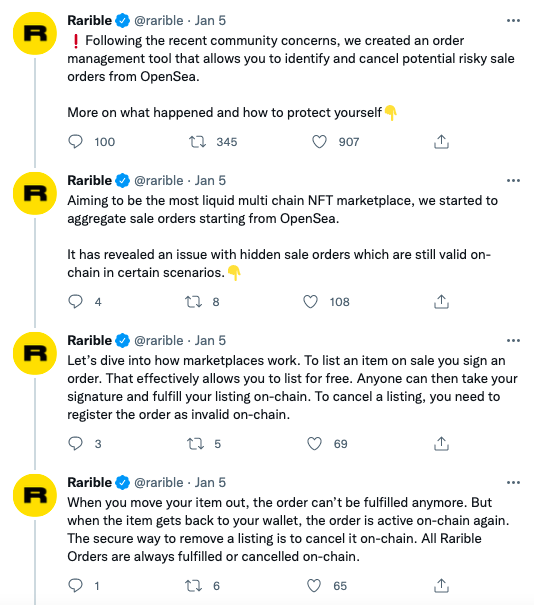The width and height of the screenshot is (534, 605).
Task: Reply to the tweet about how marketplaces work
Action: coord(75,444)
